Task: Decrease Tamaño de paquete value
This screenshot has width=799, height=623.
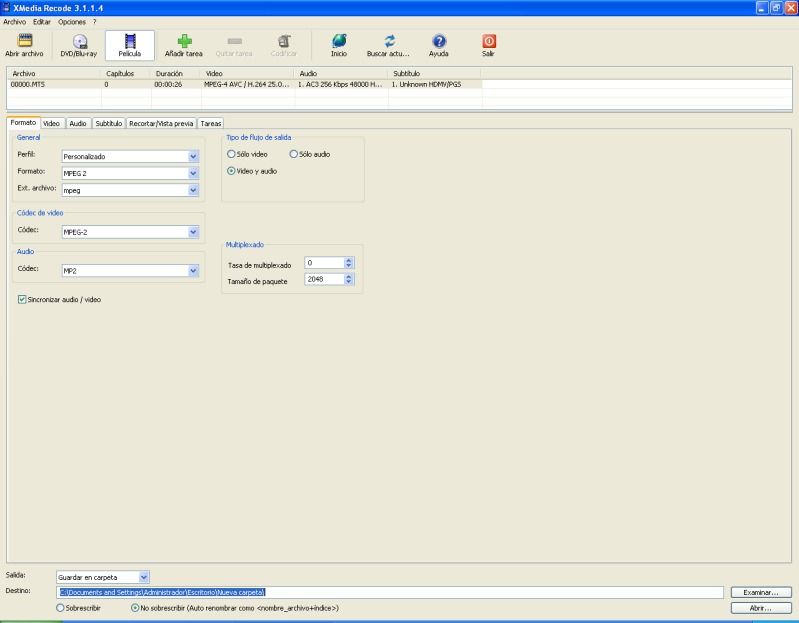Action: pos(349,282)
